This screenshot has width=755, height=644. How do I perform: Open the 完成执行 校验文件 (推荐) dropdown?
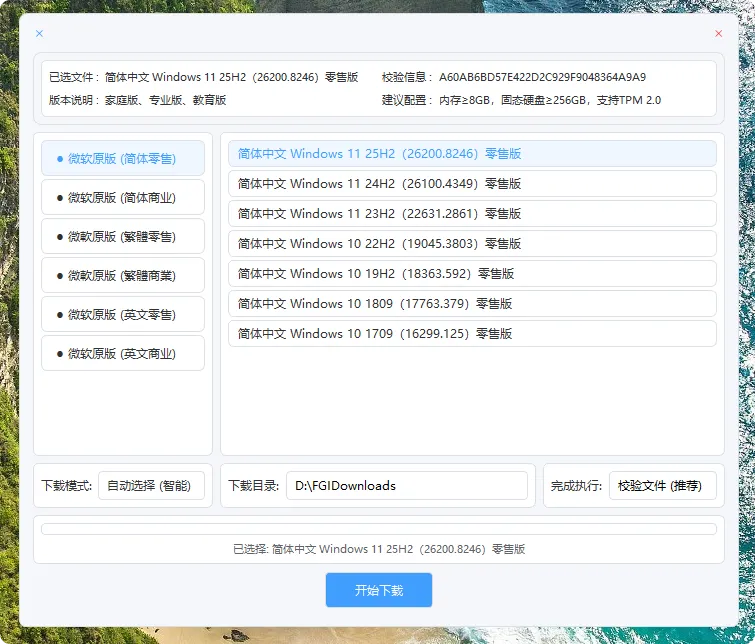coord(663,486)
